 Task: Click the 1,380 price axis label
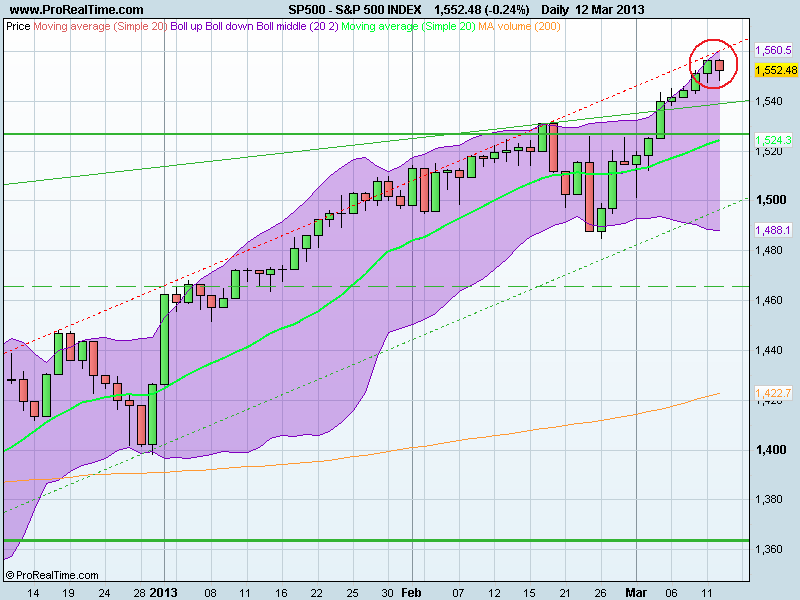tap(769, 499)
